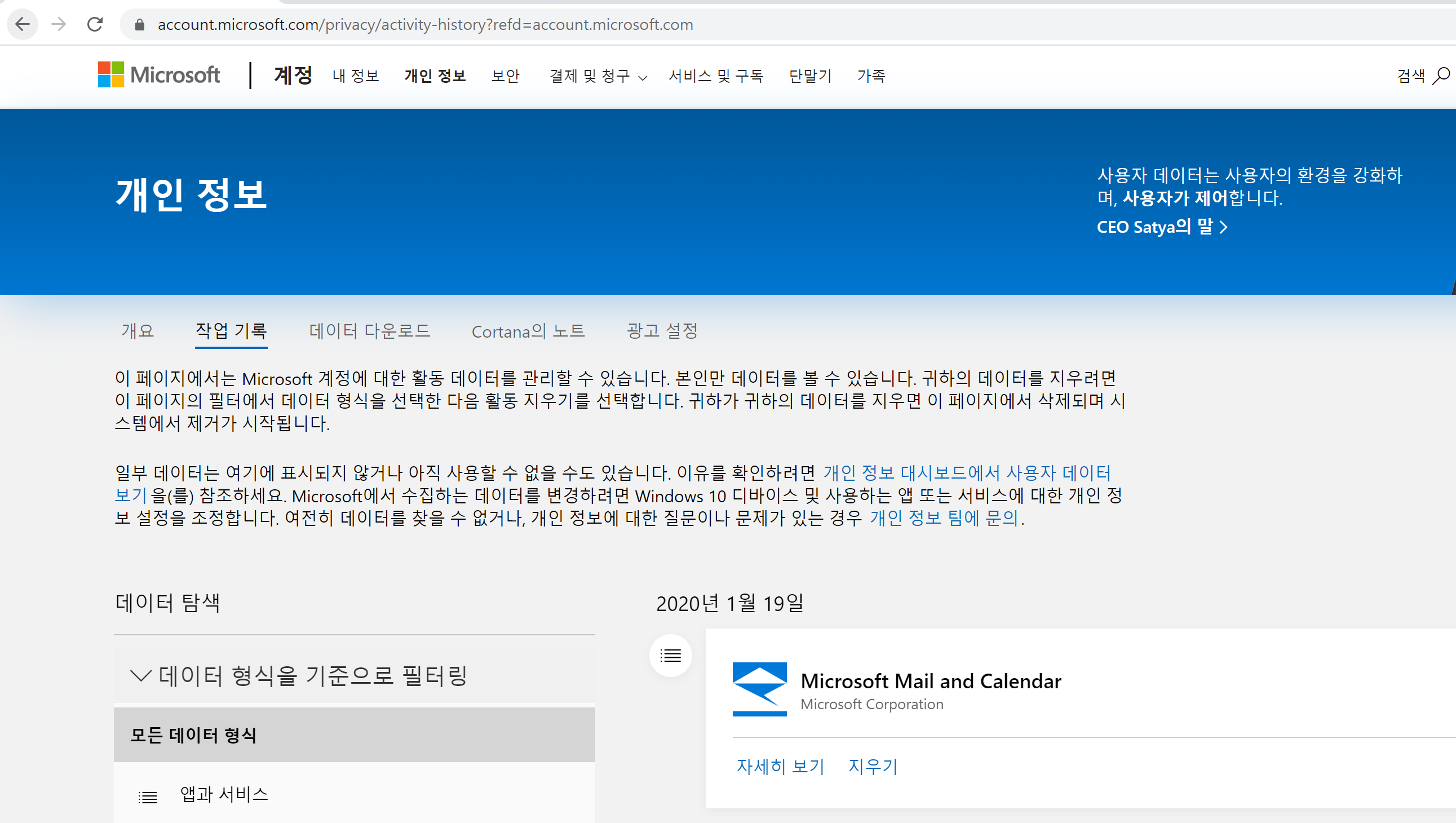Select the 앱과 서비스 filter option
This screenshot has height=823, width=1456.
click(224, 794)
